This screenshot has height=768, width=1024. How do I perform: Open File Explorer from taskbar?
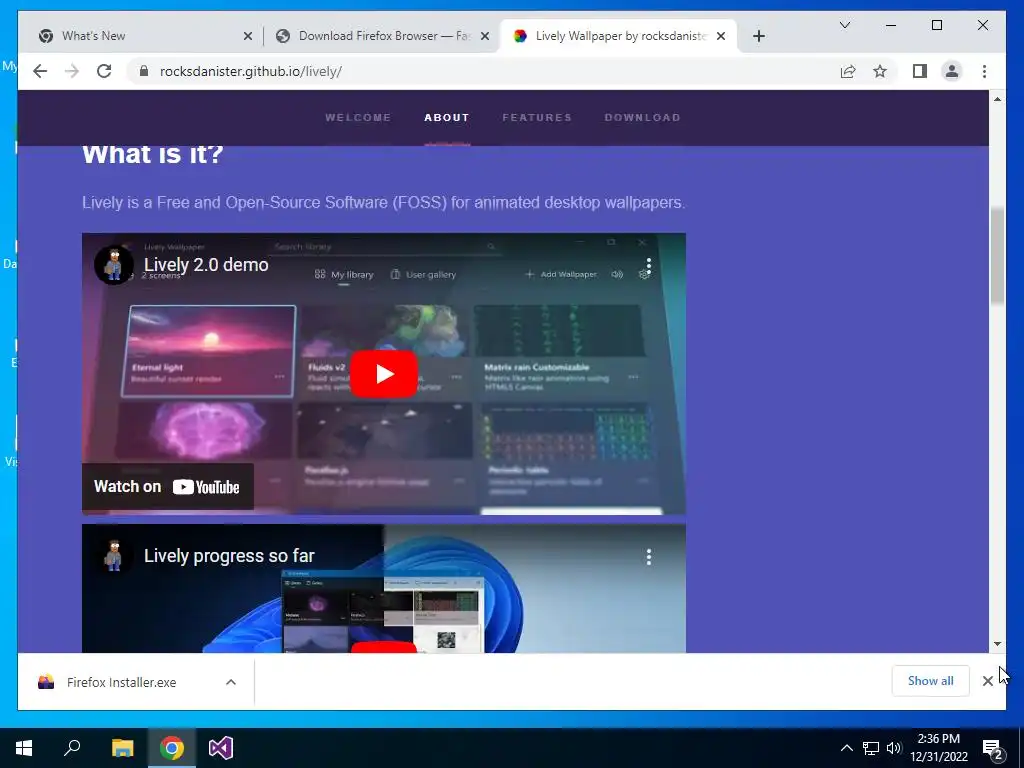pyautogui.click(x=122, y=748)
